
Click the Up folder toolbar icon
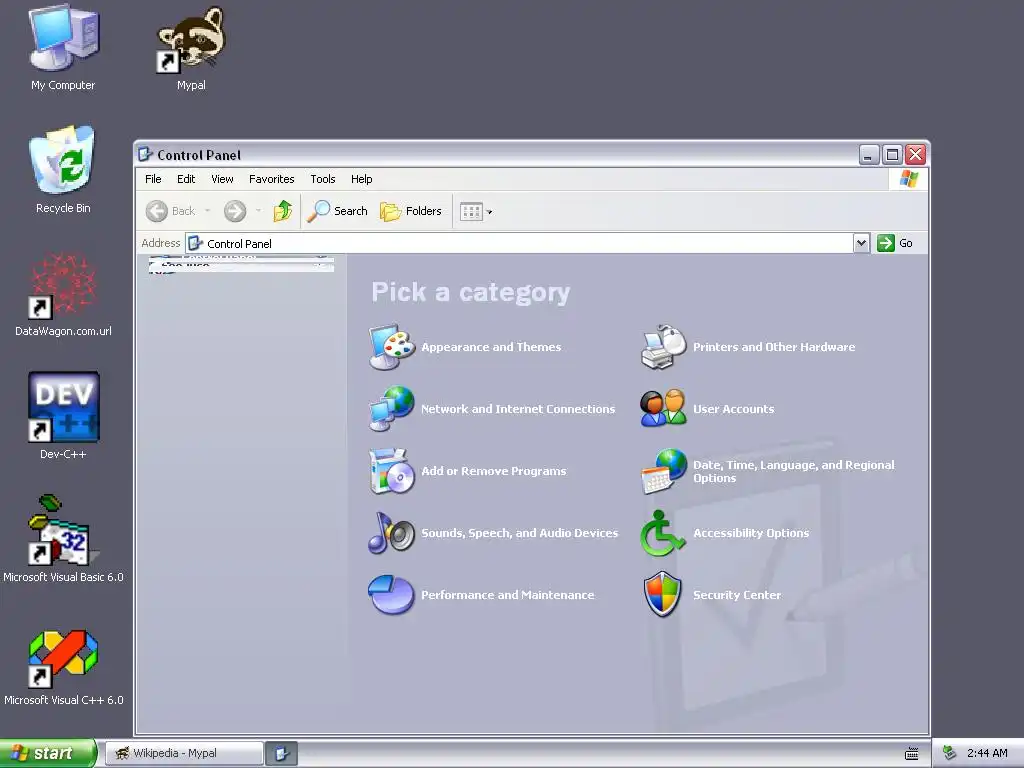point(283,211)
